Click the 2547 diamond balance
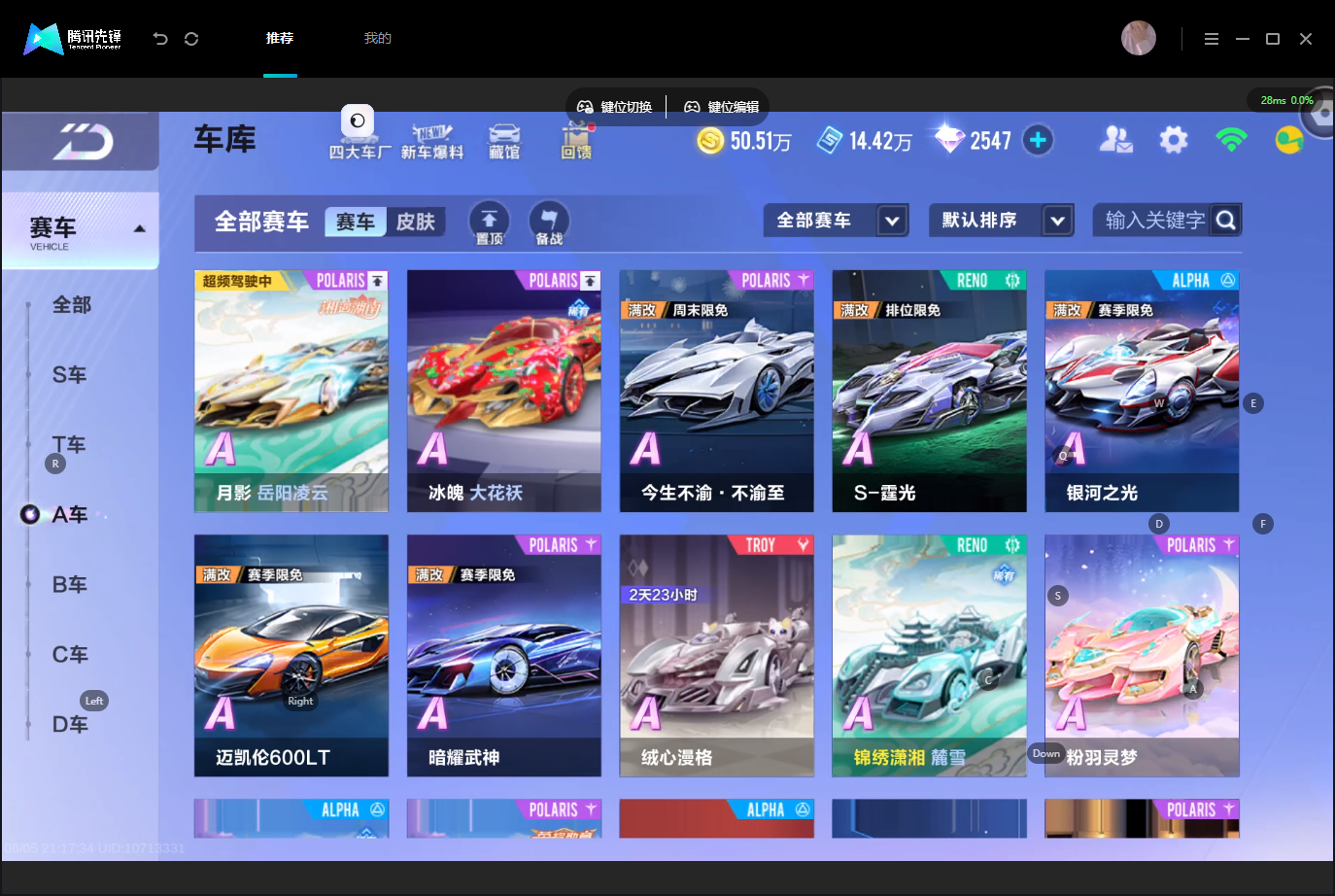This screenshot has height=896, width=1335. pos(991,142)
